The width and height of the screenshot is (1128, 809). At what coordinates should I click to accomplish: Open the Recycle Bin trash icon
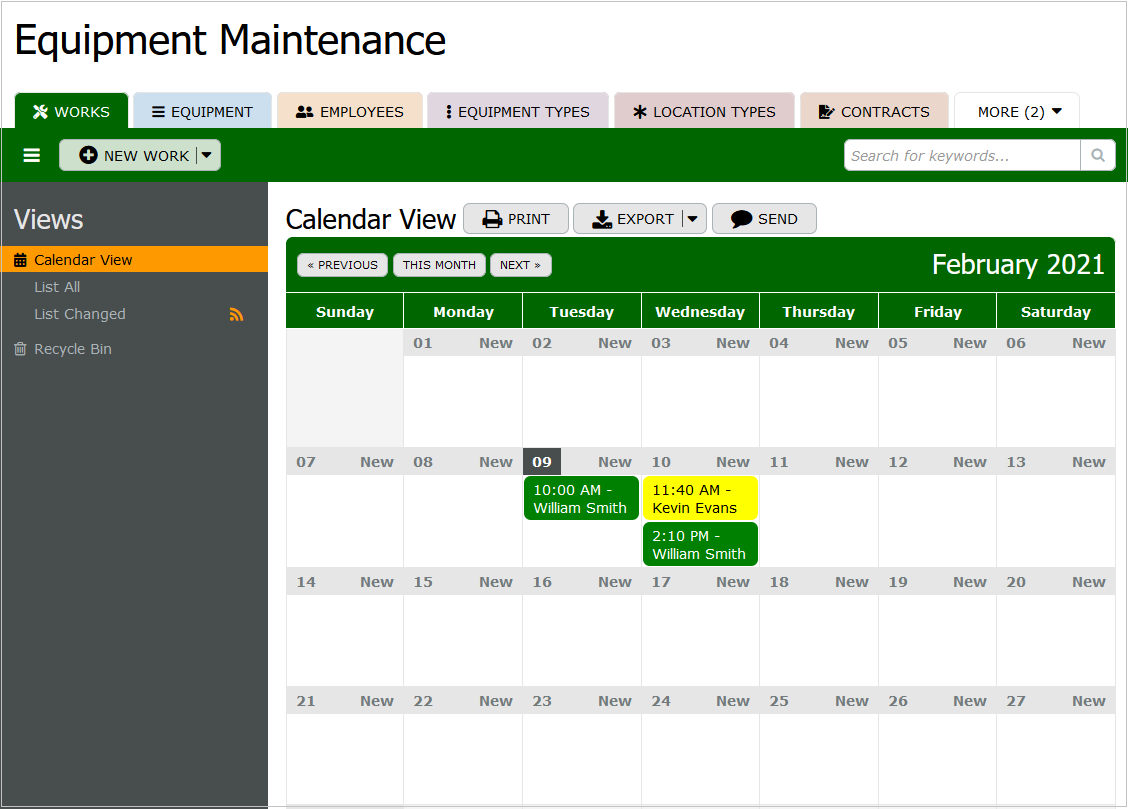click(20, 349)
